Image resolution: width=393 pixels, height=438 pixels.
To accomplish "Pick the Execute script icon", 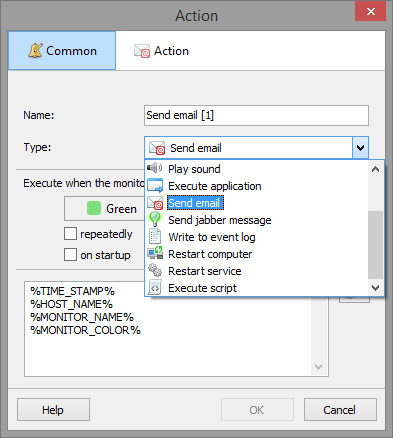I will click(x=155, y=288).
